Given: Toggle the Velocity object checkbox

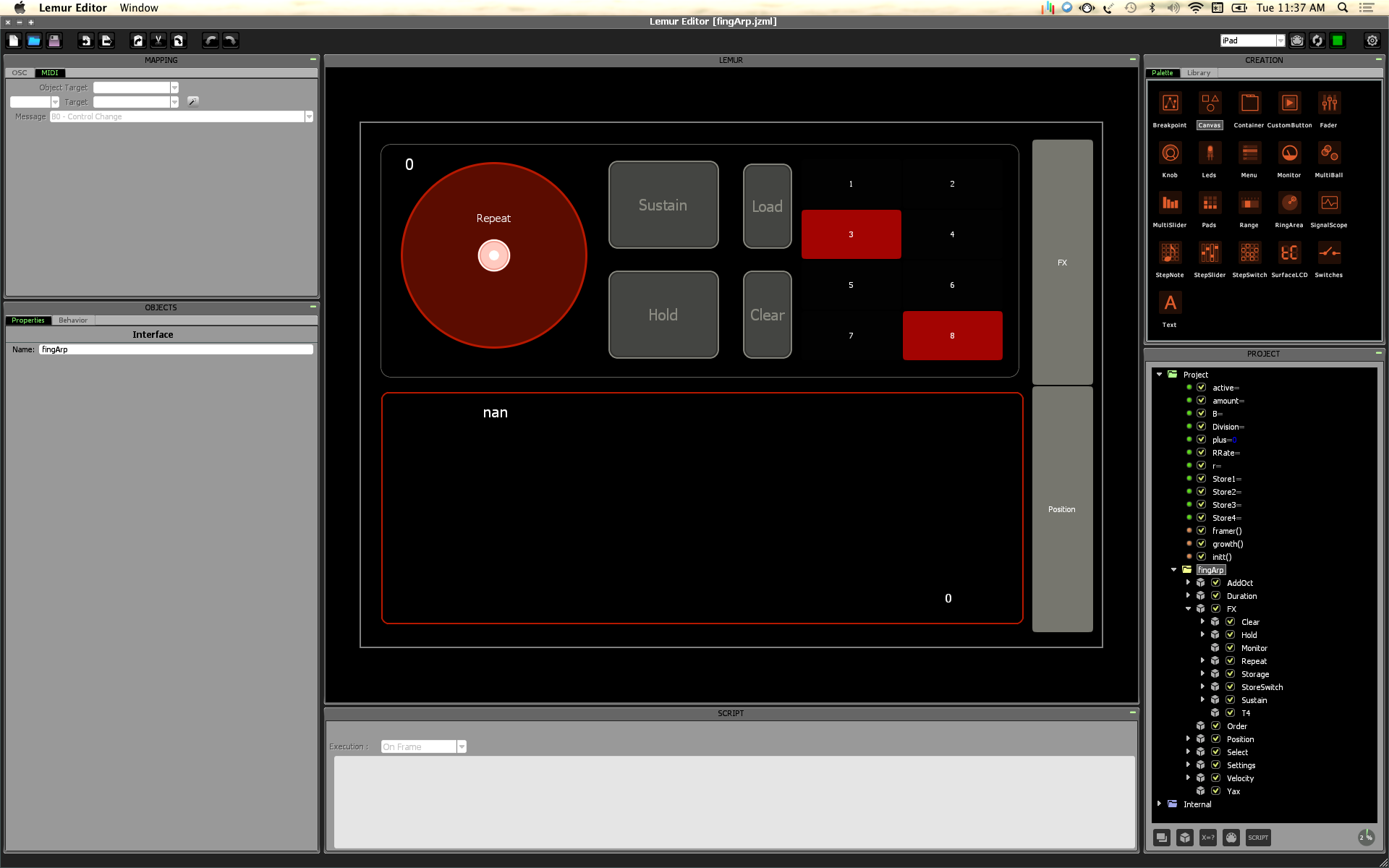Looking at the screenshot, I should point(1215,778).
